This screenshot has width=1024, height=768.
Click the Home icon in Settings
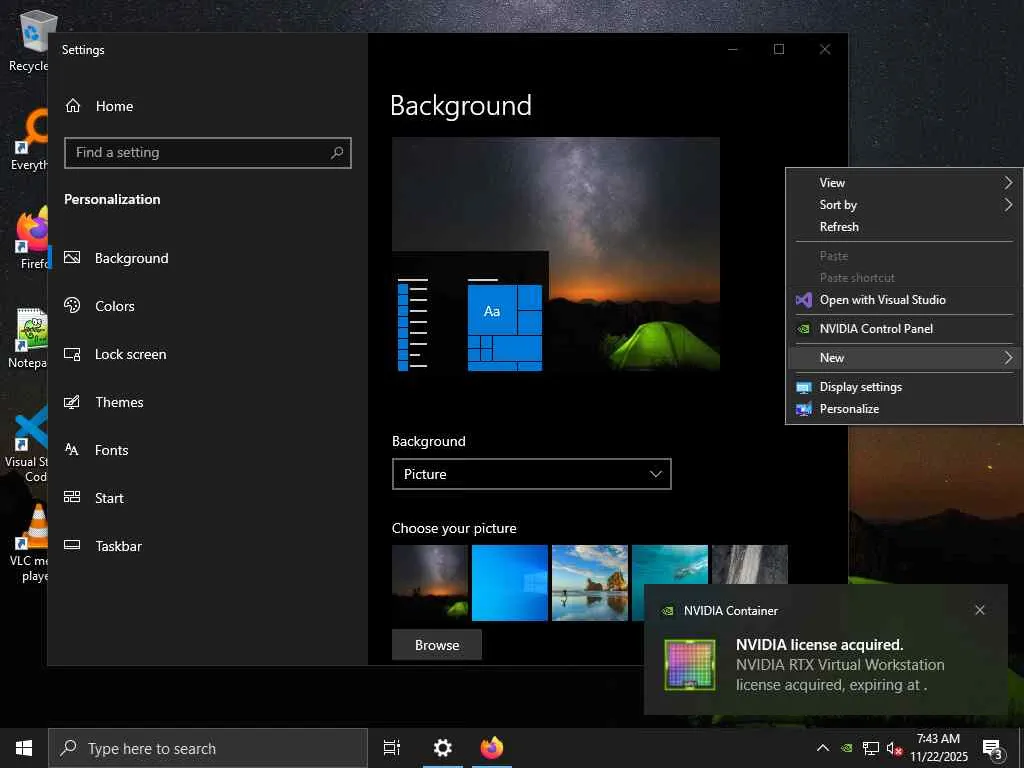[73, 106]
